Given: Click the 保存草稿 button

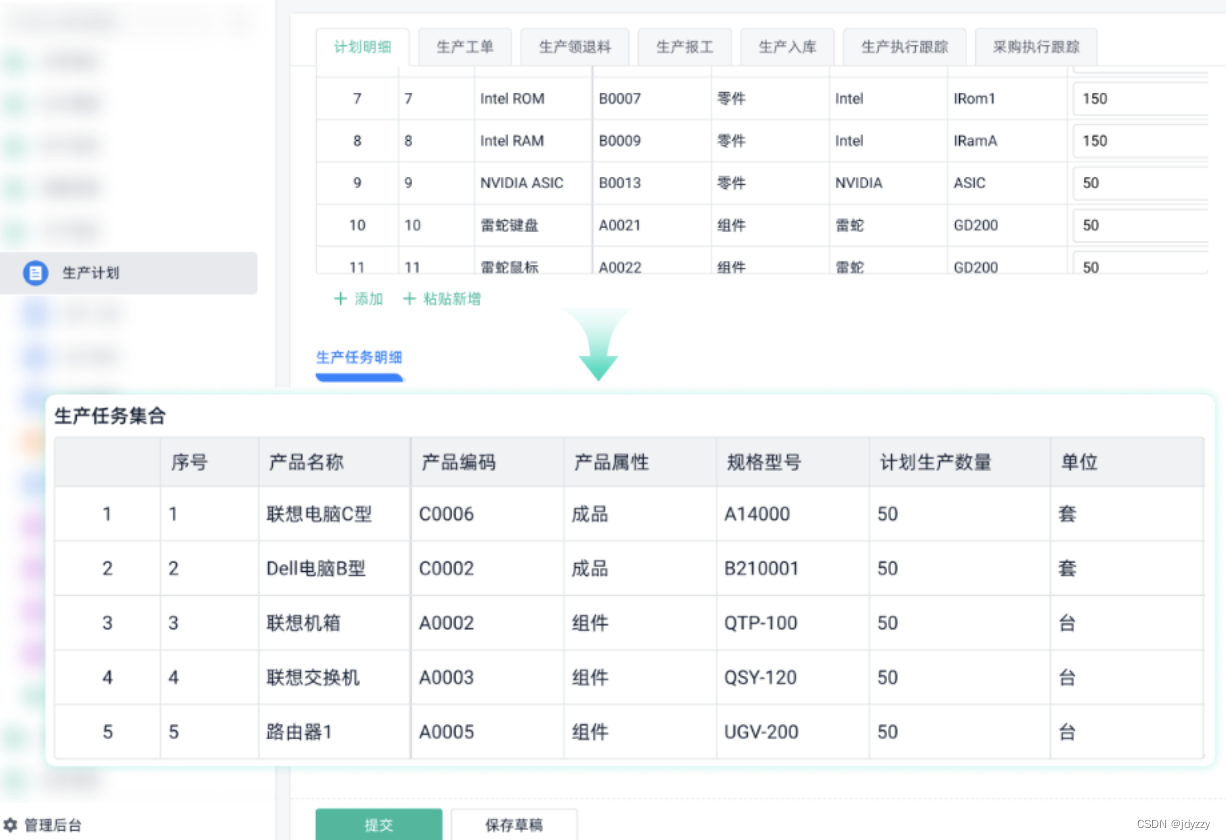Looking at the screenshot, I should 514,825.
